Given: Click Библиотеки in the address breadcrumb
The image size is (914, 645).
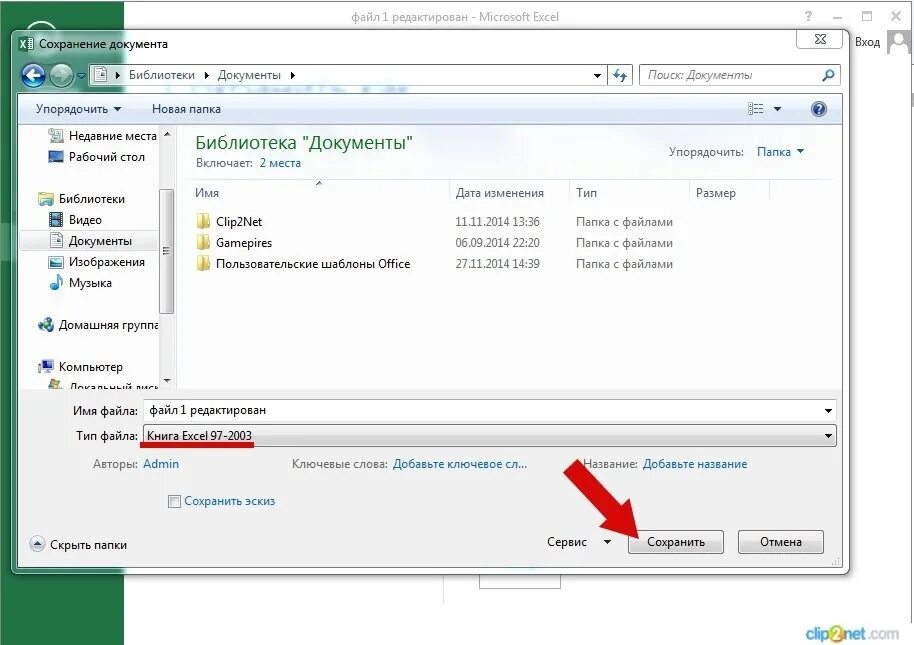Looking at the screenshot, I should point(161,75).
